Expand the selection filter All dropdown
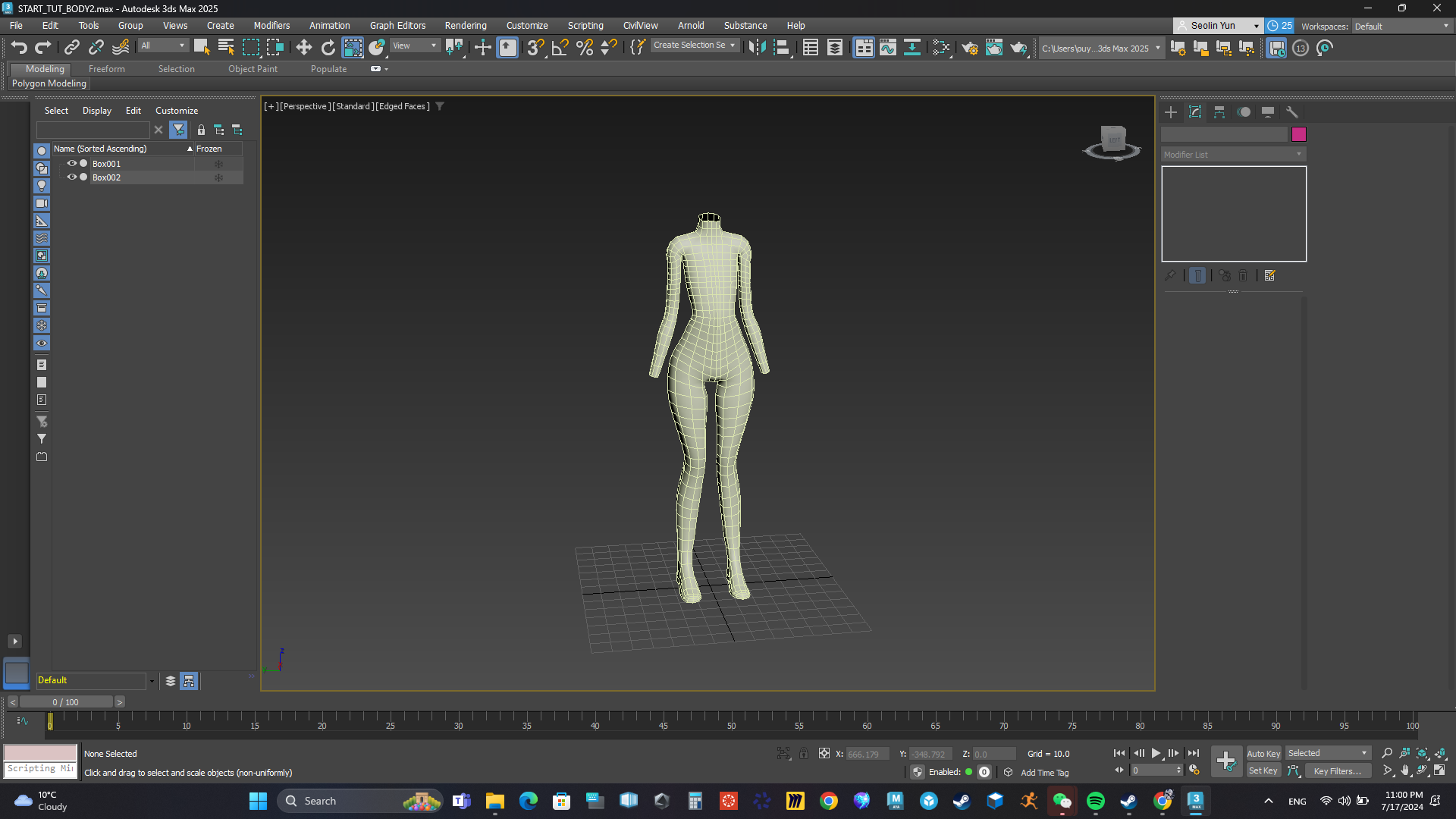 coord(163,45)
